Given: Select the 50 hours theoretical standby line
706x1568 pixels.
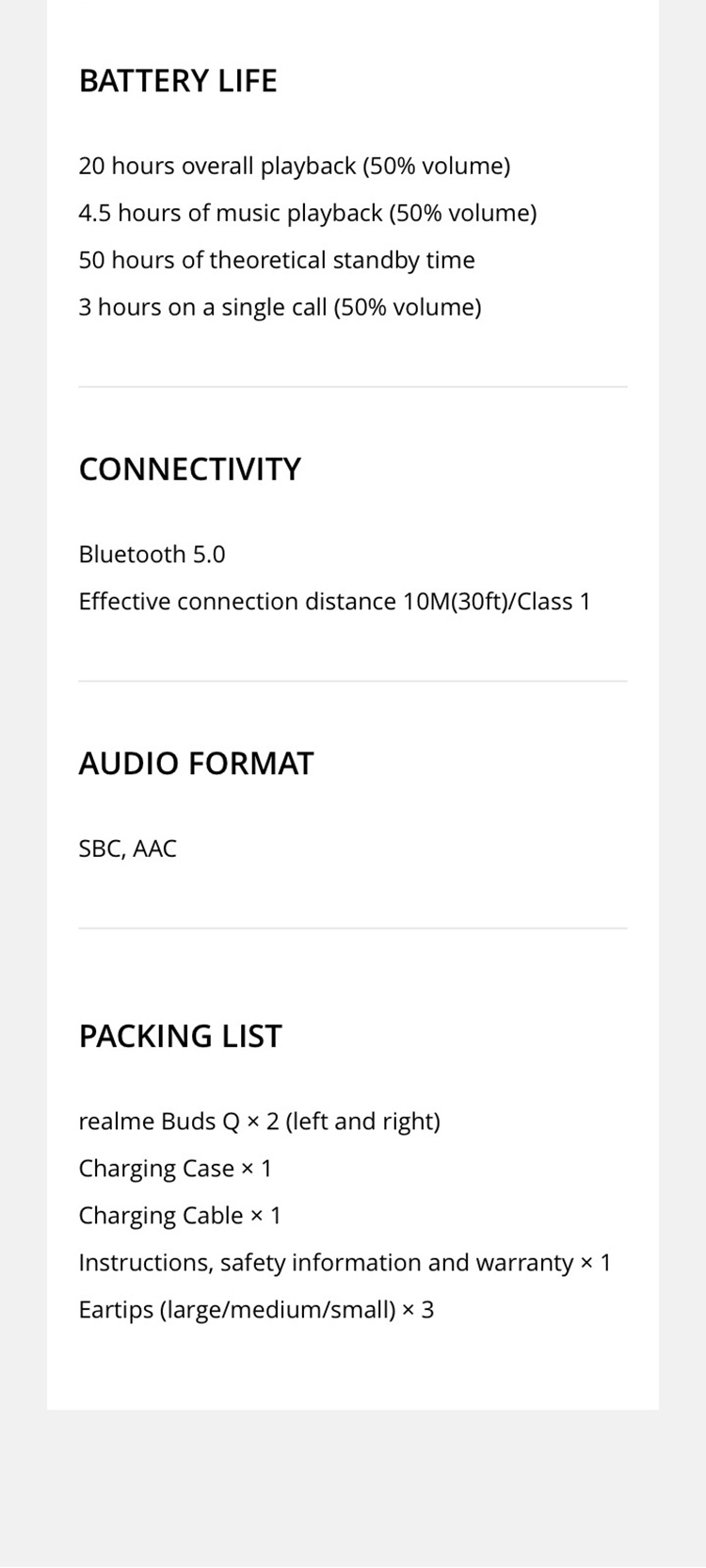Looking at the screenshot, I should point(276,260).
